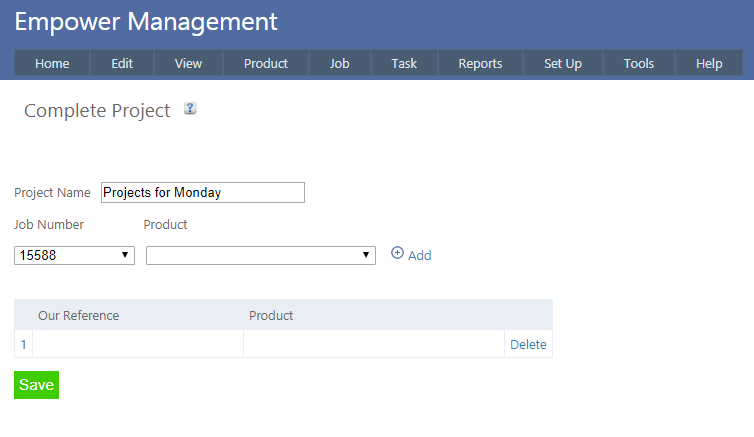Viewport: 754px width, 437px height.
Task: Expand the empty Product dropdown
Action: click(261, 255)
